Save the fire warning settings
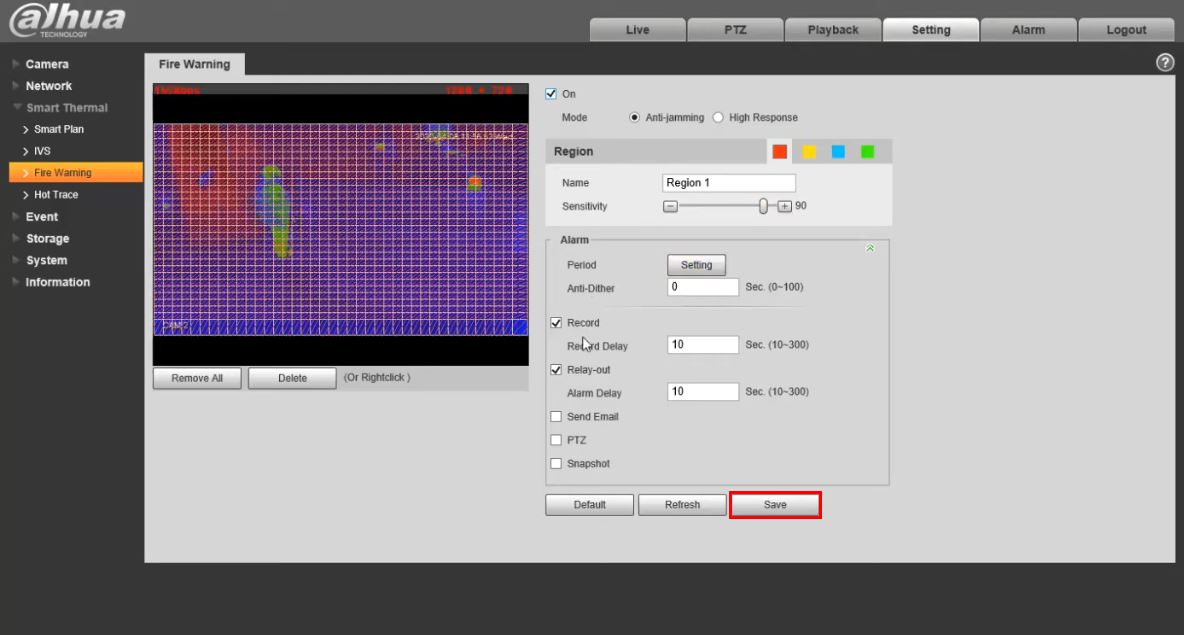 pyautogui.click(x=775, y=505)
